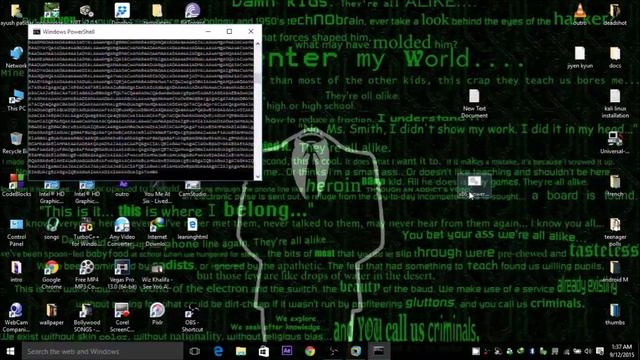The image size is (640, 360).
Task: Launch Any Video Converter shortcut
Action: [122, 232]
